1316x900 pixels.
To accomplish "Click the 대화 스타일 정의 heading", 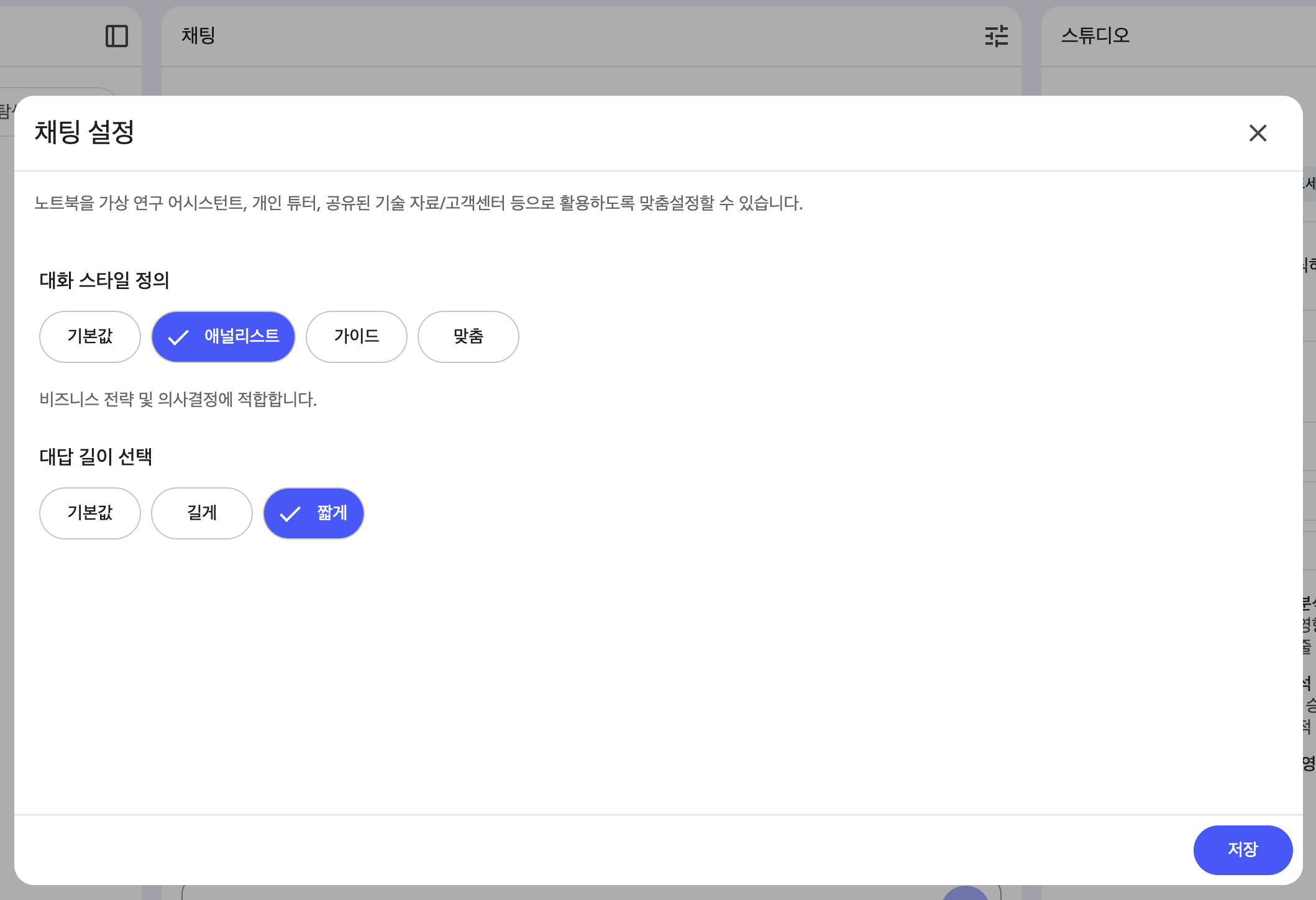I will [x=104, y=280].
